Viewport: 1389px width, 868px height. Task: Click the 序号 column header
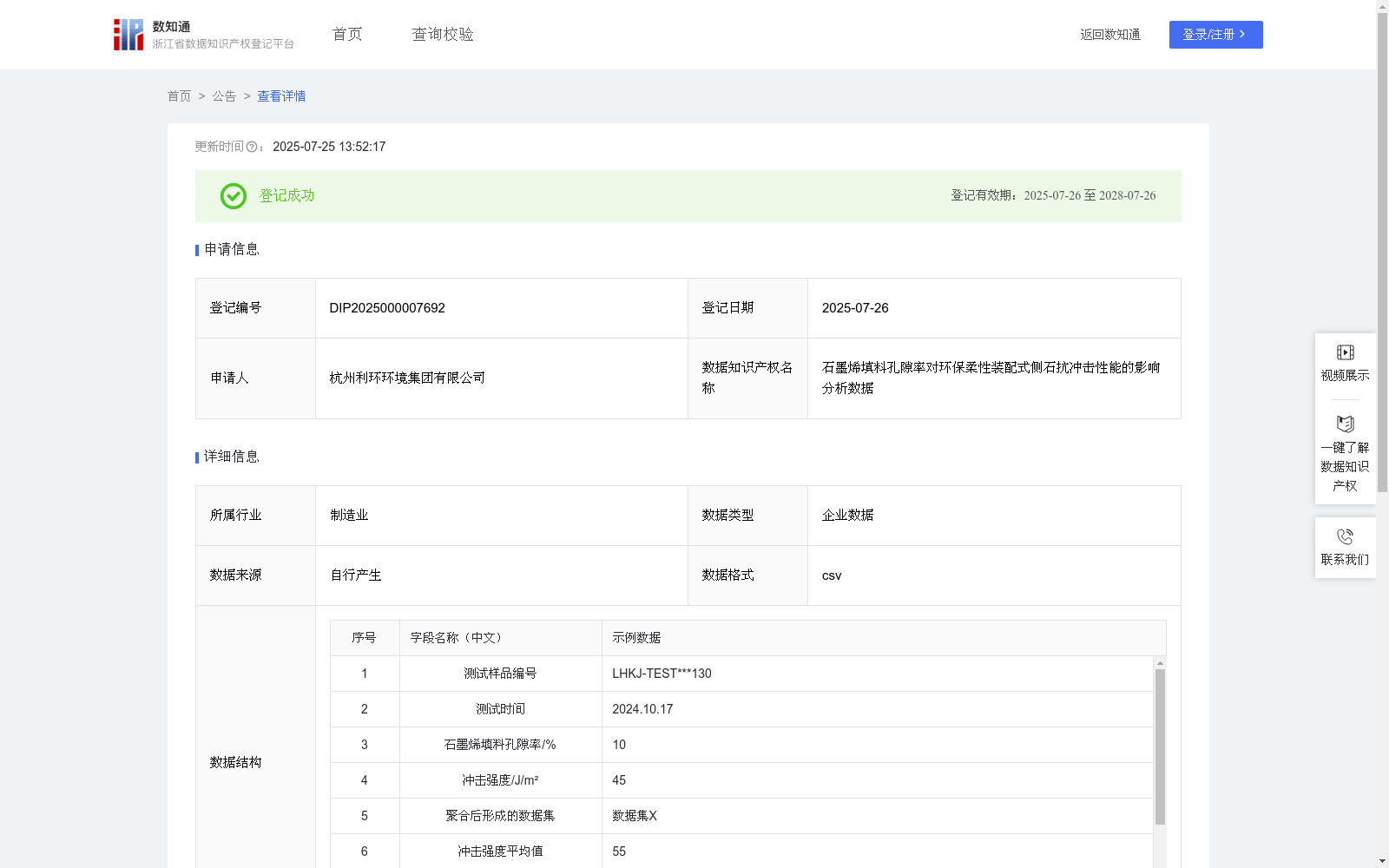(x=364, y=638)
